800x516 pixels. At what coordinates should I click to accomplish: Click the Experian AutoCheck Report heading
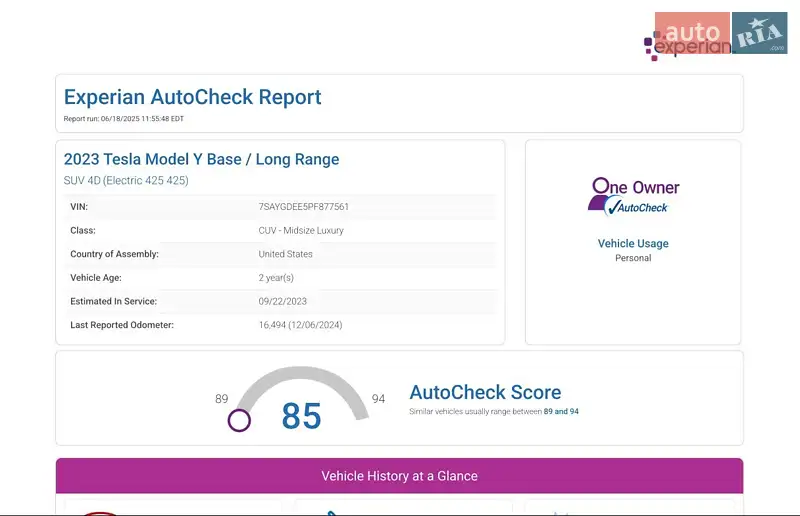click(x=193, y=97)
